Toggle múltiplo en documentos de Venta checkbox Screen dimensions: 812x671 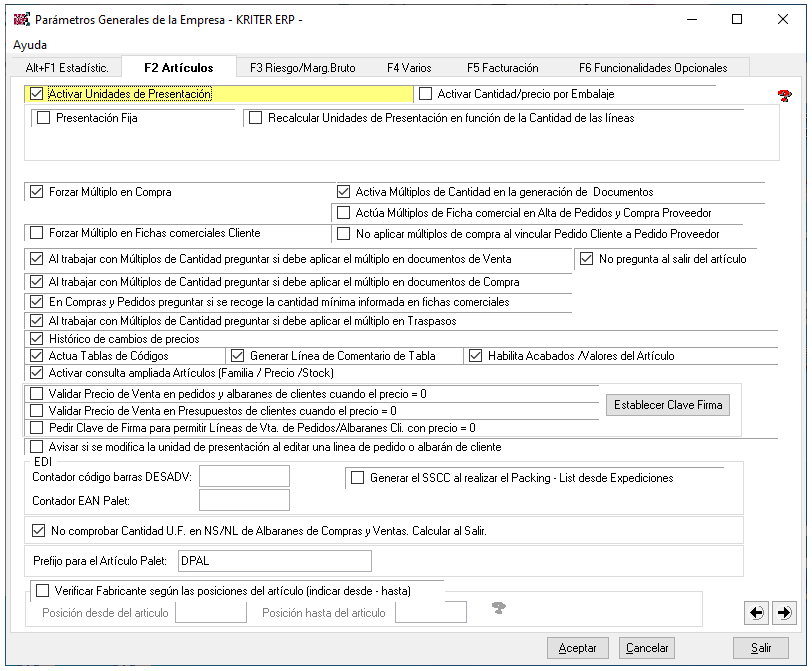pyautogui.click(x=36, y=259)
